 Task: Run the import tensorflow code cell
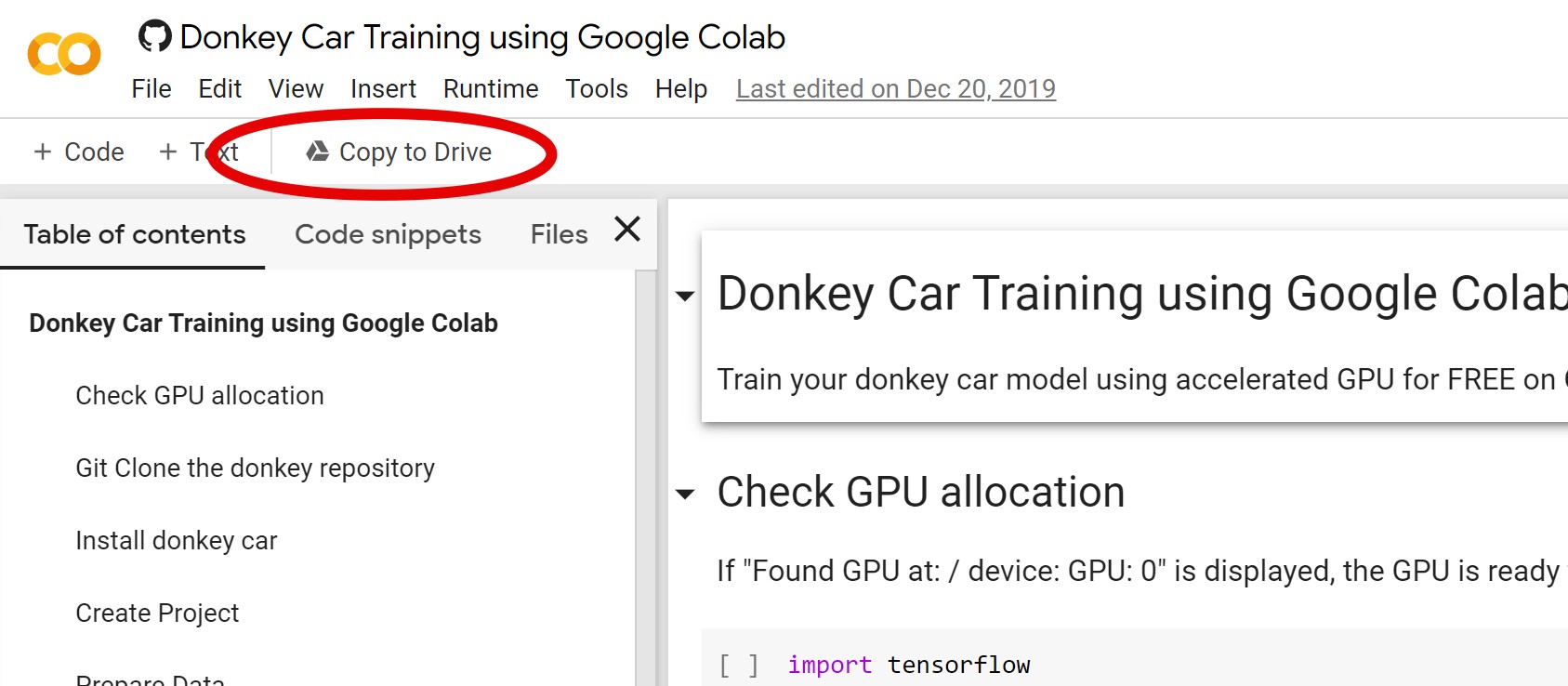click(739, 665)
